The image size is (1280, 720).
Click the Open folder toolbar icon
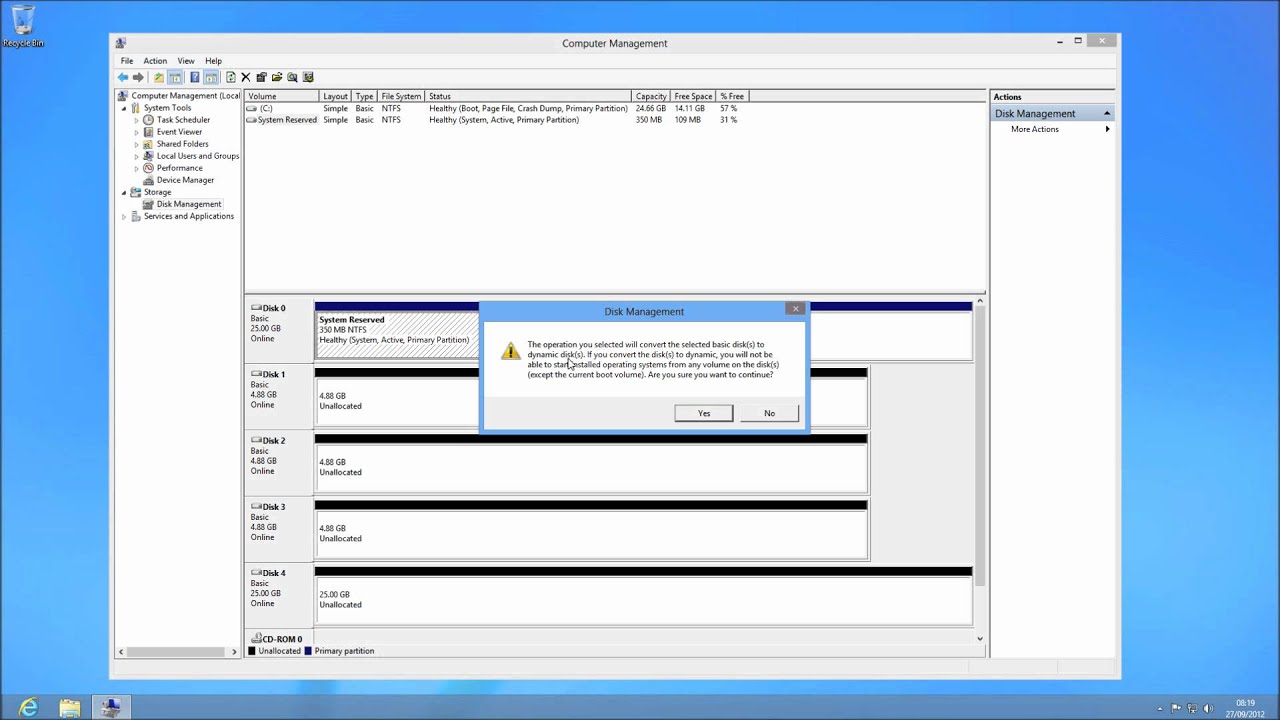tap(276, 77)
